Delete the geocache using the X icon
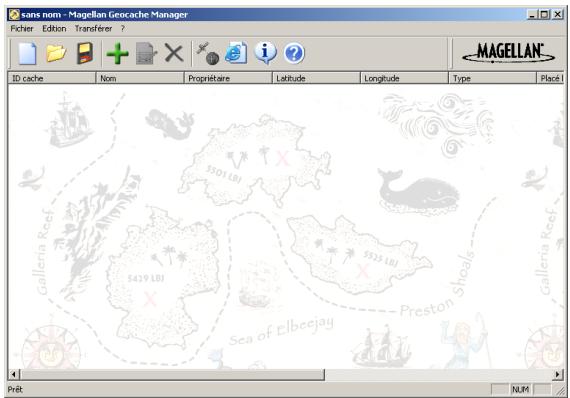This screenshot has width=570, height=398. 174,53
